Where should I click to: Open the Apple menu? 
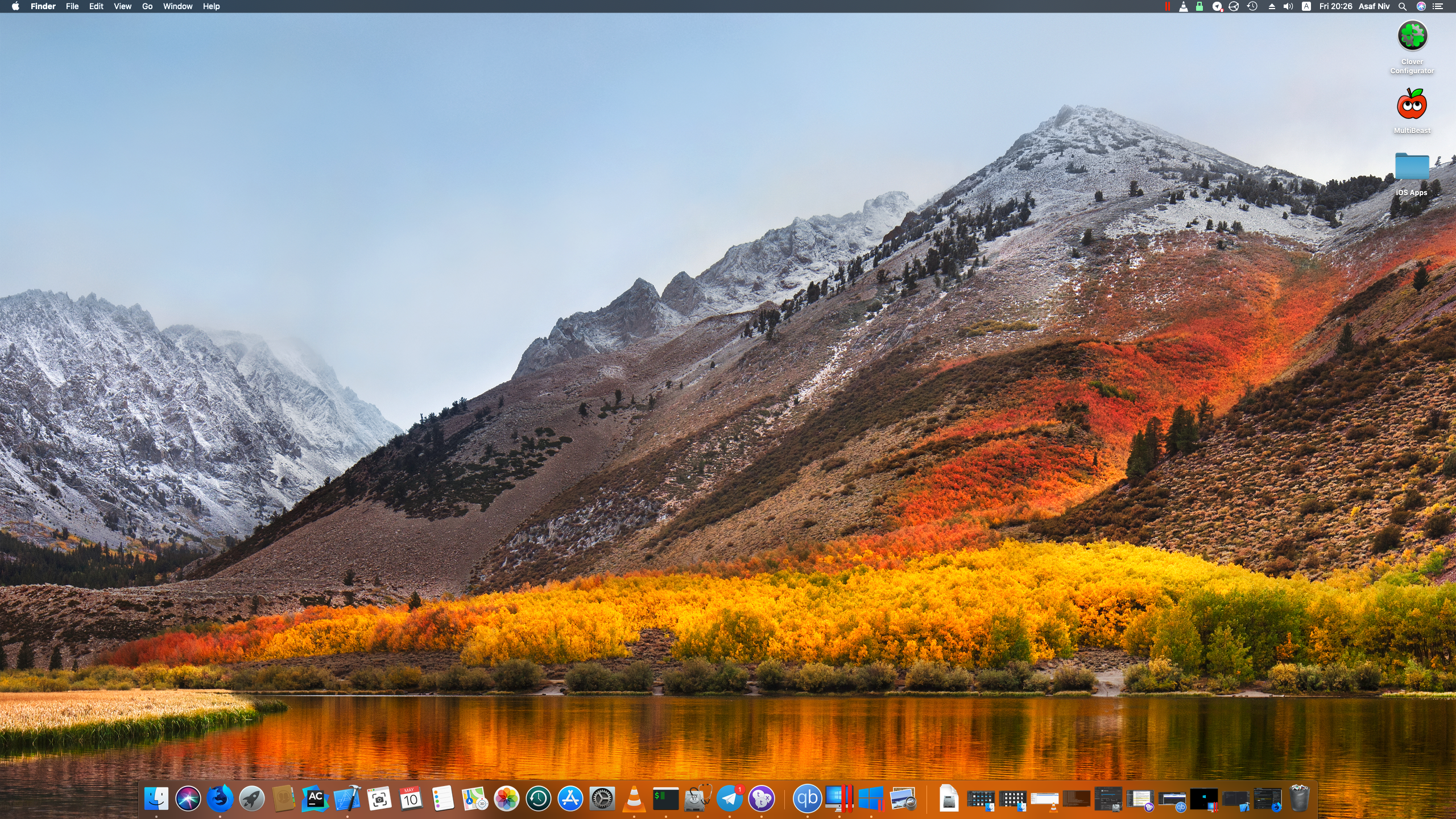(15, 6)
